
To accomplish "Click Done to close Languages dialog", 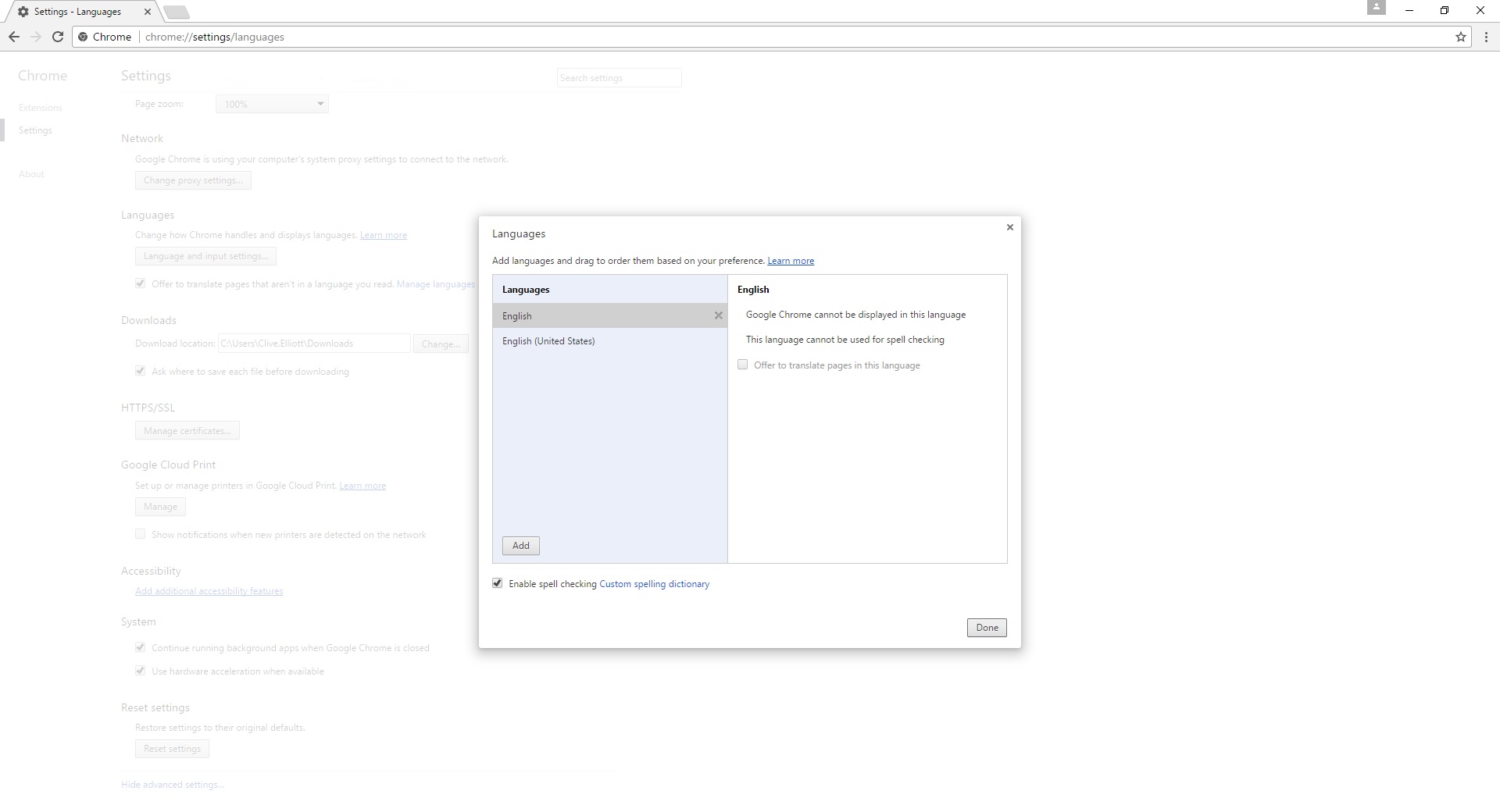I will 987,628.
